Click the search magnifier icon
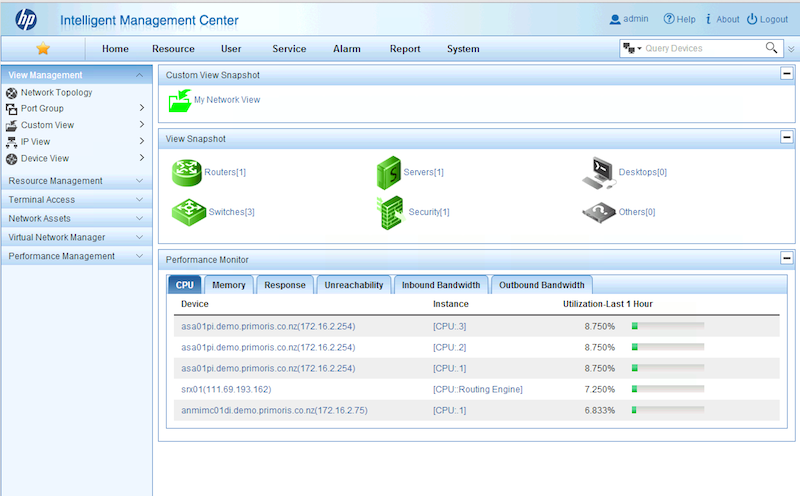Image resolution: width=800 pixels, height=496 pixels. click(x=771, y=48)
